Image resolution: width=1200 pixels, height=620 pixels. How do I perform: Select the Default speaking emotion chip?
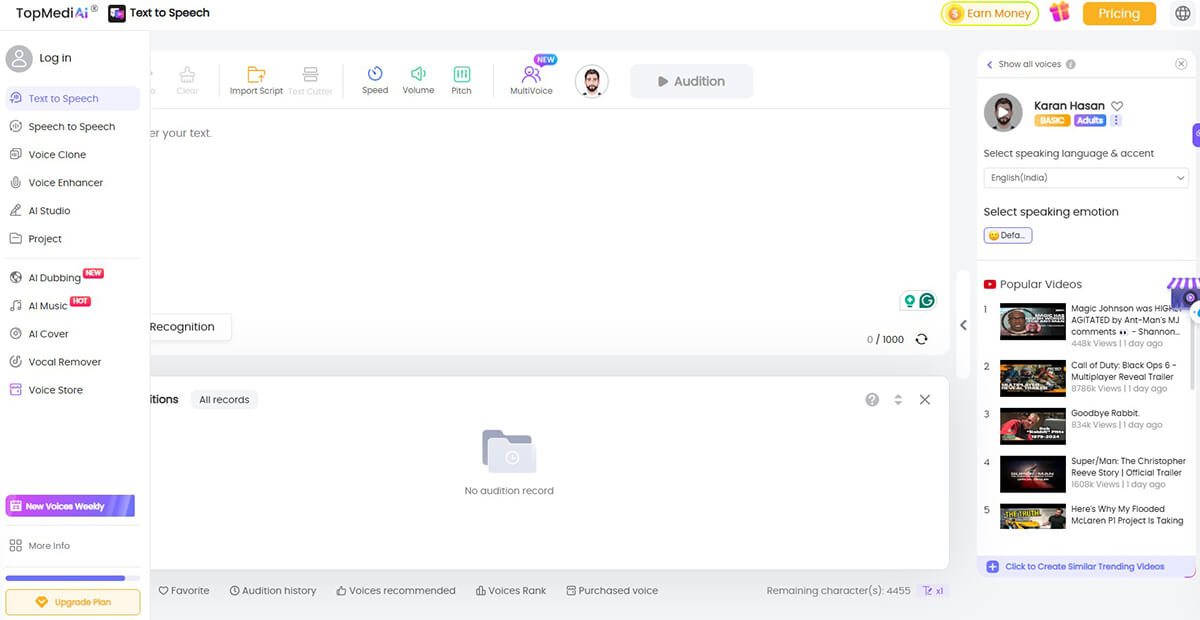[x=1008, y=236]
